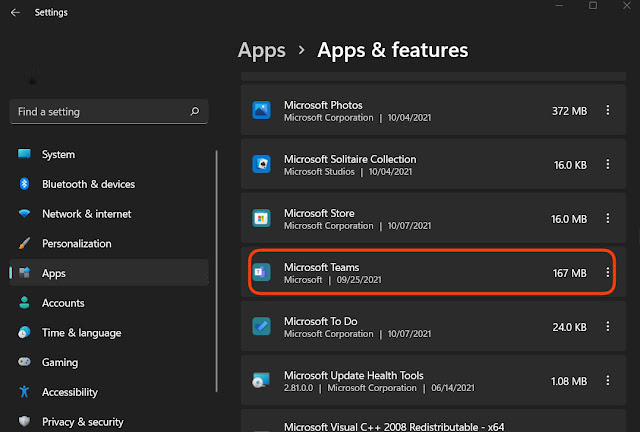Click the Time & language globe clock icon
The height and width of the screenshot is (432, 640).
(x=24, y=332)
